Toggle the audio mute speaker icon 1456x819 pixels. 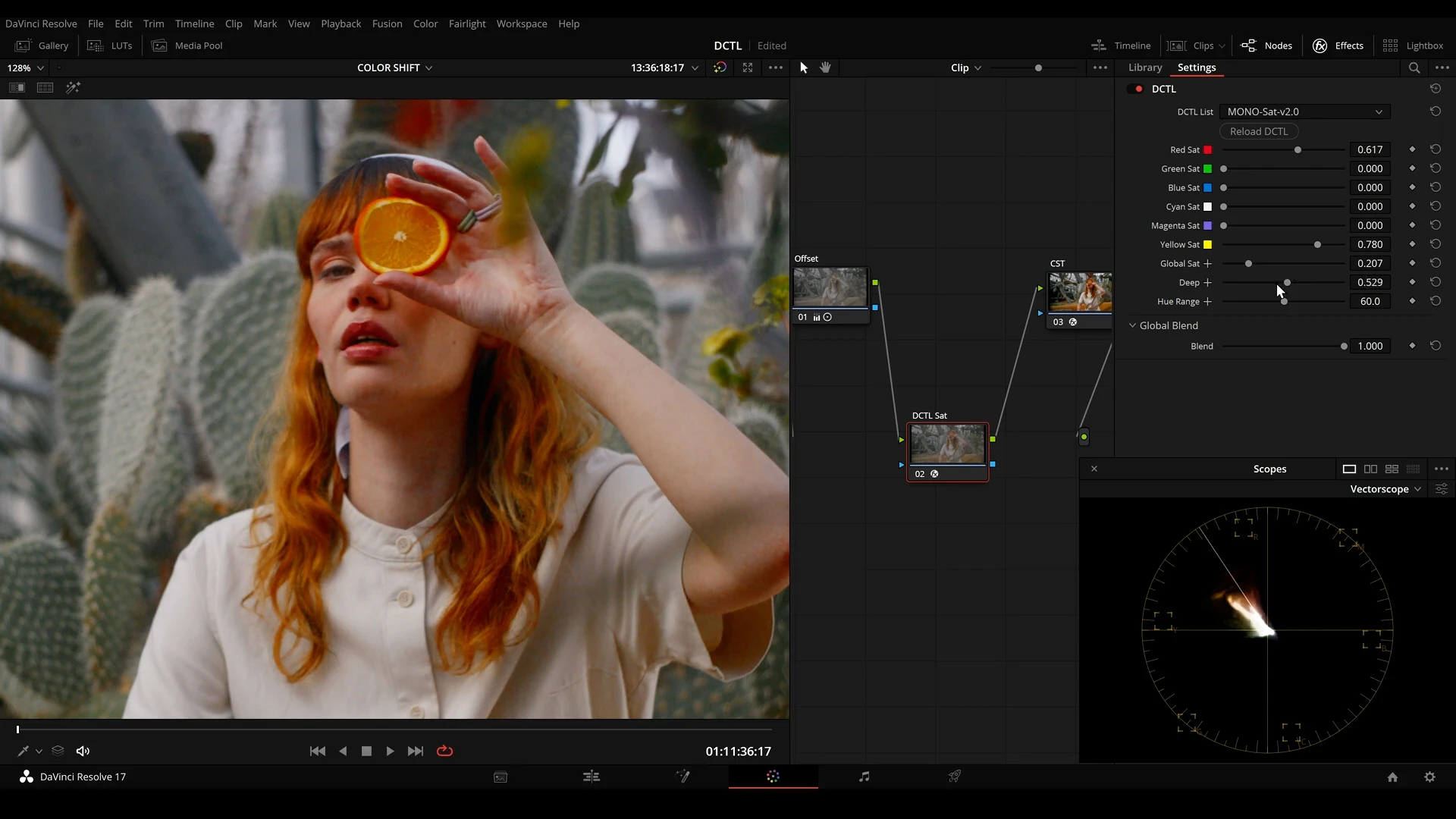click(x=83, y=751)
